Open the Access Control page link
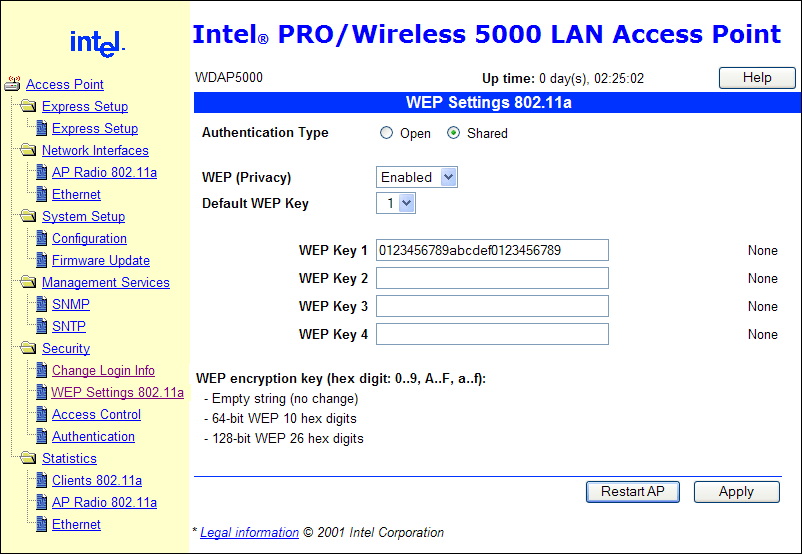This screenshot has height=554, width=802. coord(96,414)
